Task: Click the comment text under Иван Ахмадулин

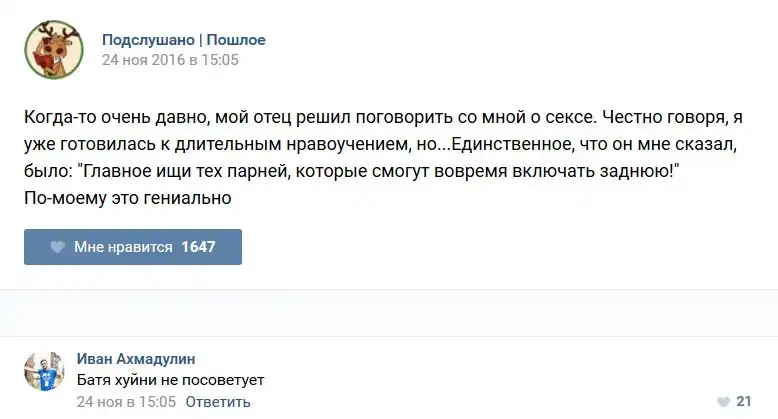Action: pyautogui.click(x=173, y=380)
